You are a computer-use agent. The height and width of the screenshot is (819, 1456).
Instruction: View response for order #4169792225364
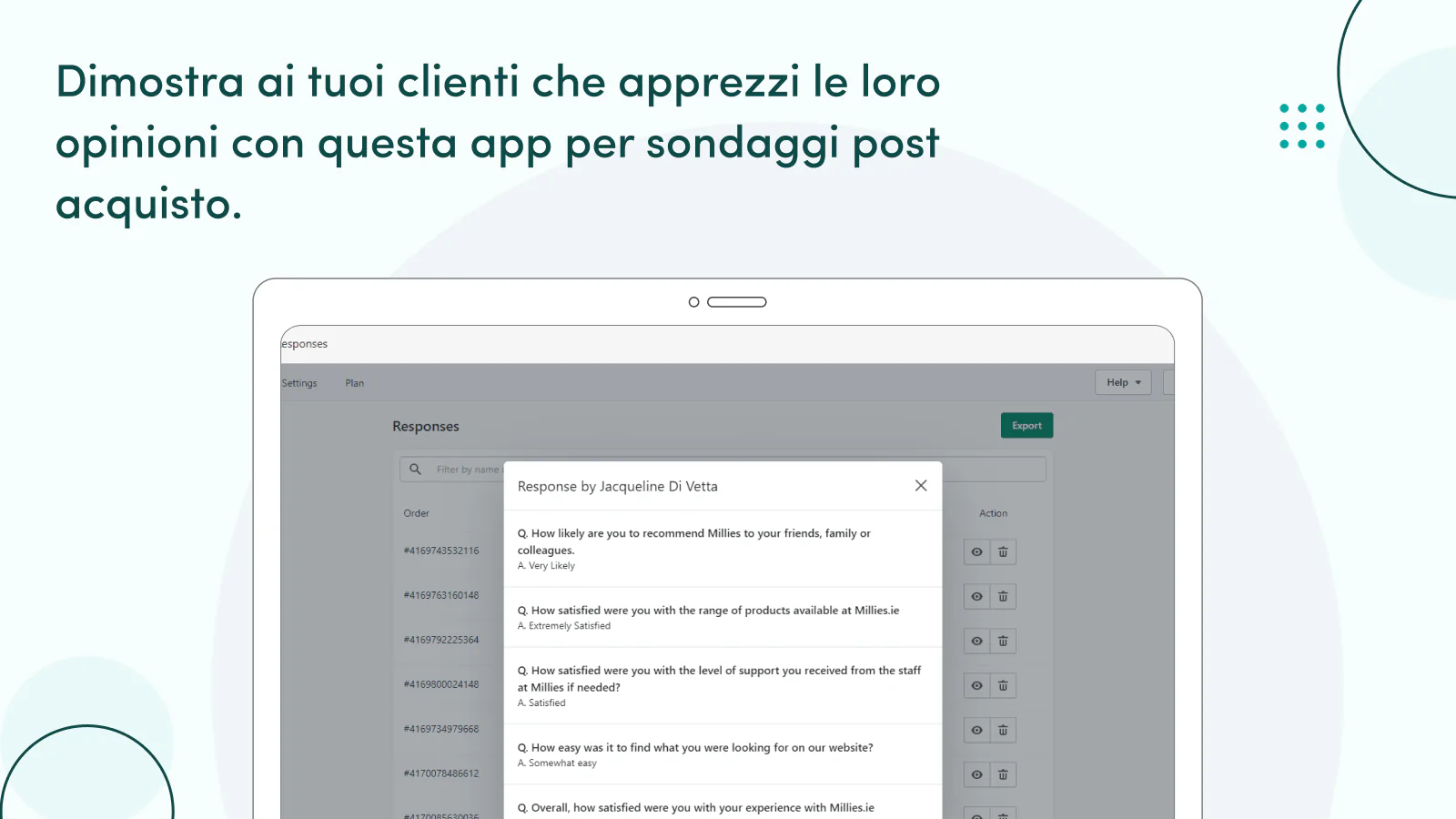(976, 642)
